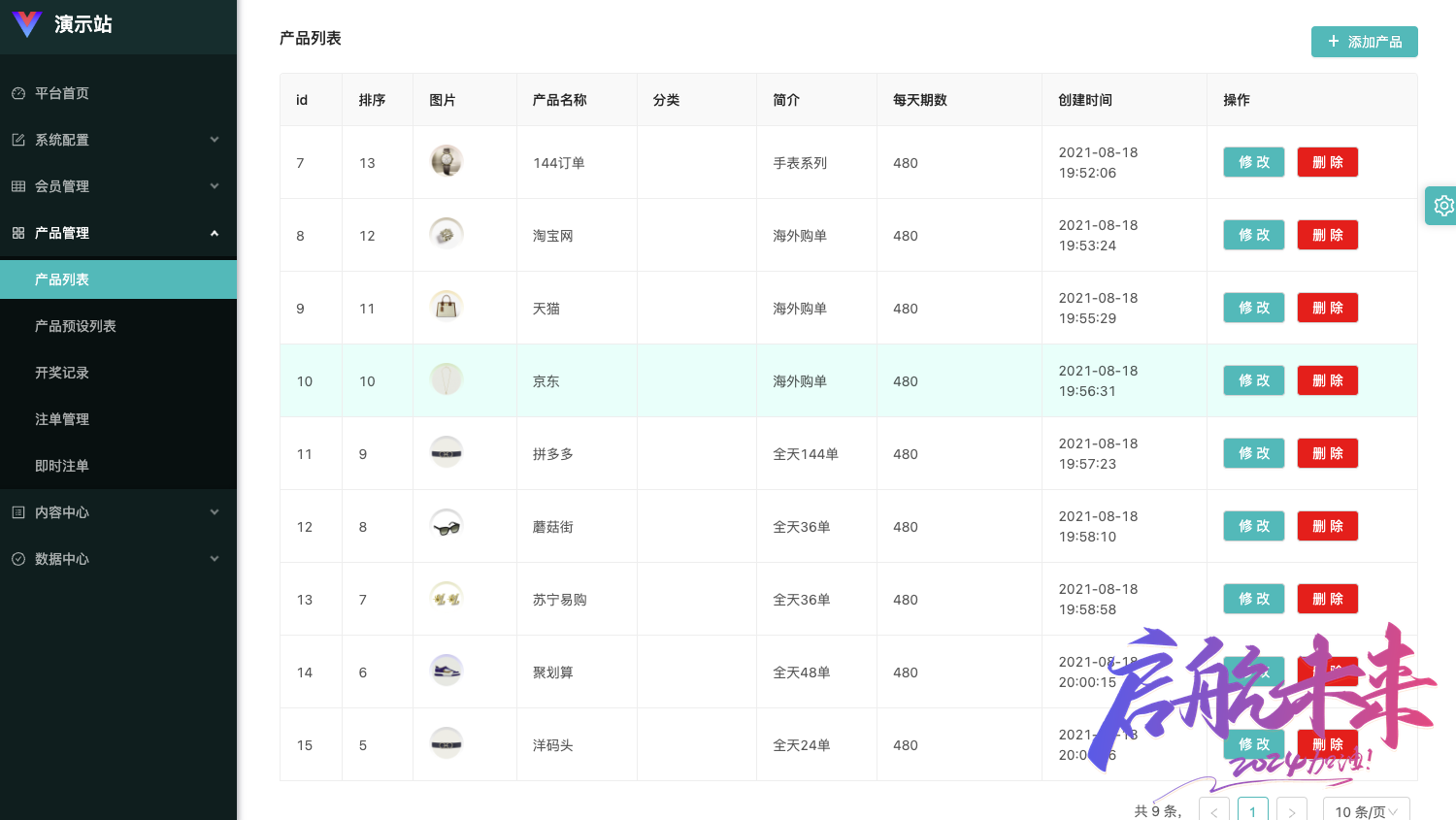Click 修改 for 京东 row

coord(1254,380)
